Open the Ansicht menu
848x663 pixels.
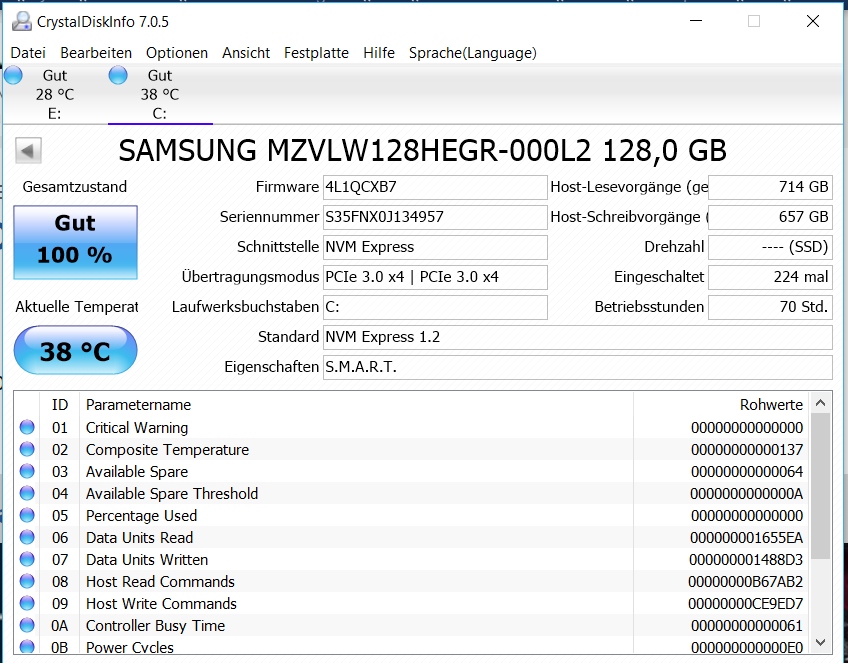pos(246,53)
